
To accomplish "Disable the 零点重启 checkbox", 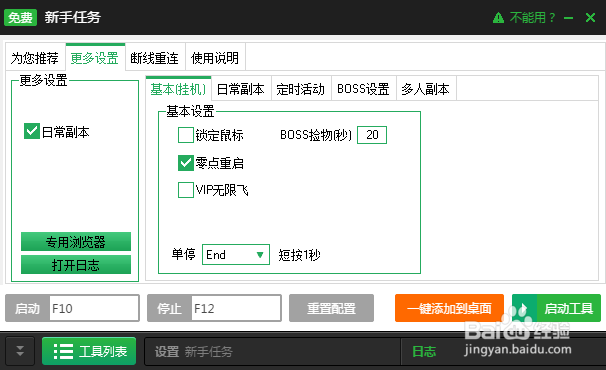I will 186,163.
